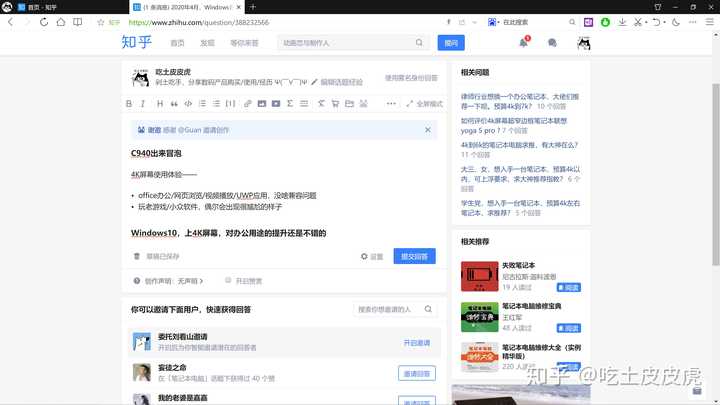720x405 pixels.
Task: Click 委托刘看山邀请 avatar thumbnail
Action: click(x=141, y=342)
